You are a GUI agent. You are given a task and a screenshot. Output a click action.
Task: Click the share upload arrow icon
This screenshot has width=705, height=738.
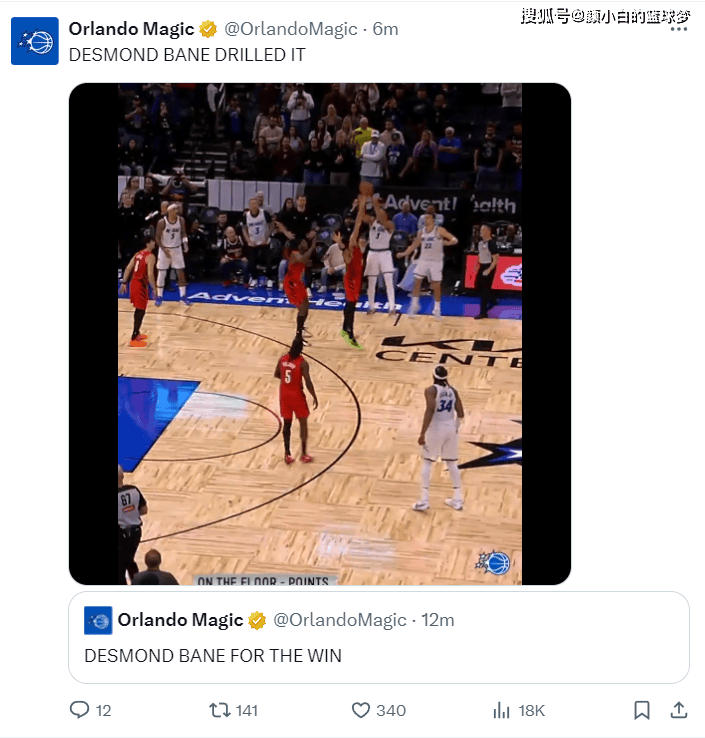[x=678, y=710]
